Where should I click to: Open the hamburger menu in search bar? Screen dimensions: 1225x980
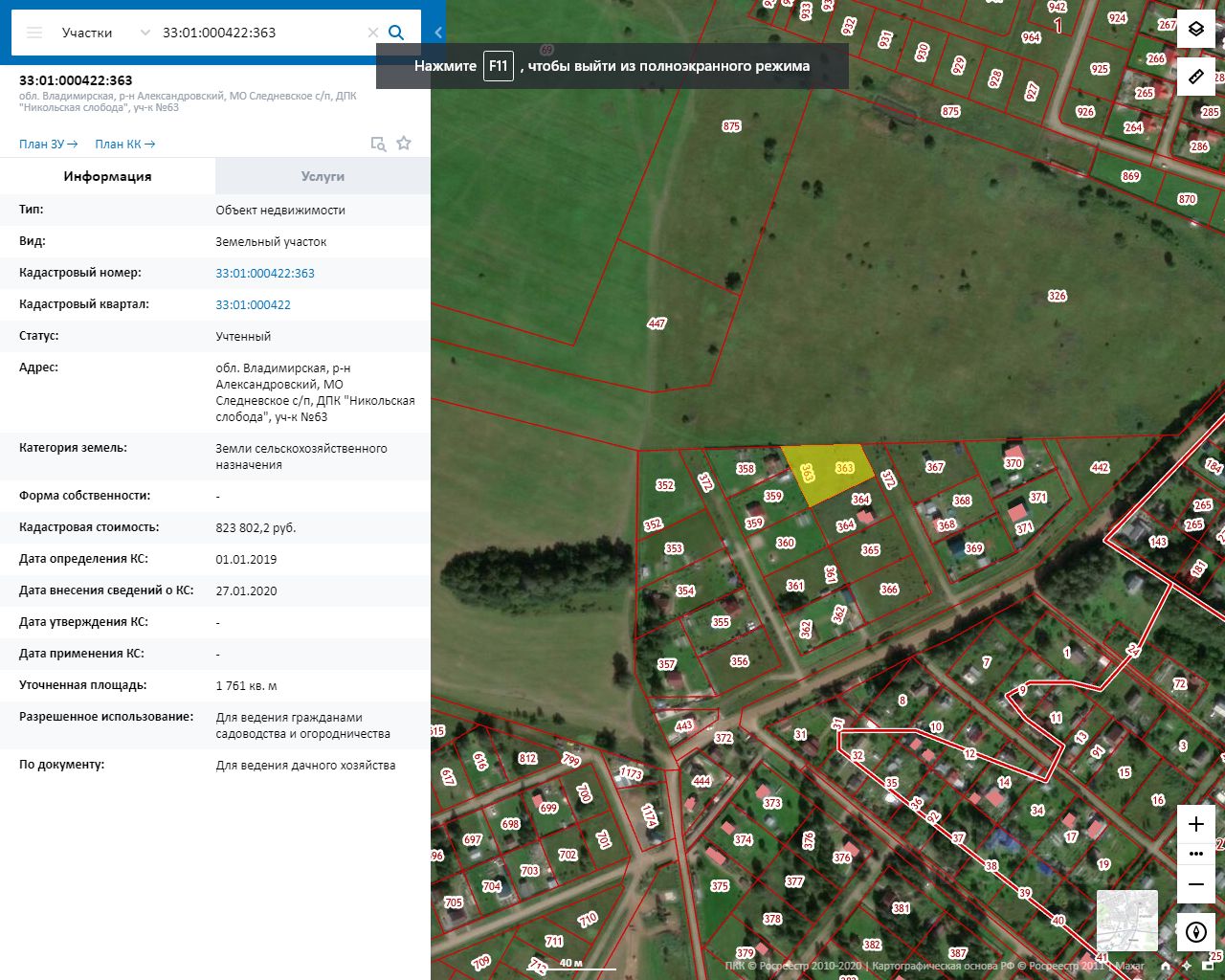click(x=34, y=33)
